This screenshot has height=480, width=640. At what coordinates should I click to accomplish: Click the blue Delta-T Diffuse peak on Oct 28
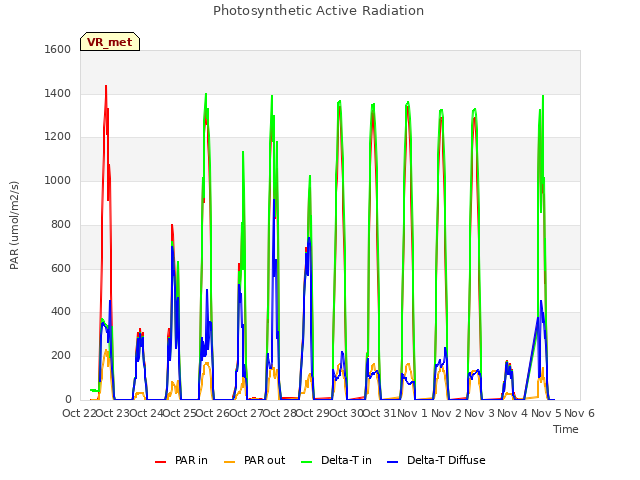[x=309, y=238]
